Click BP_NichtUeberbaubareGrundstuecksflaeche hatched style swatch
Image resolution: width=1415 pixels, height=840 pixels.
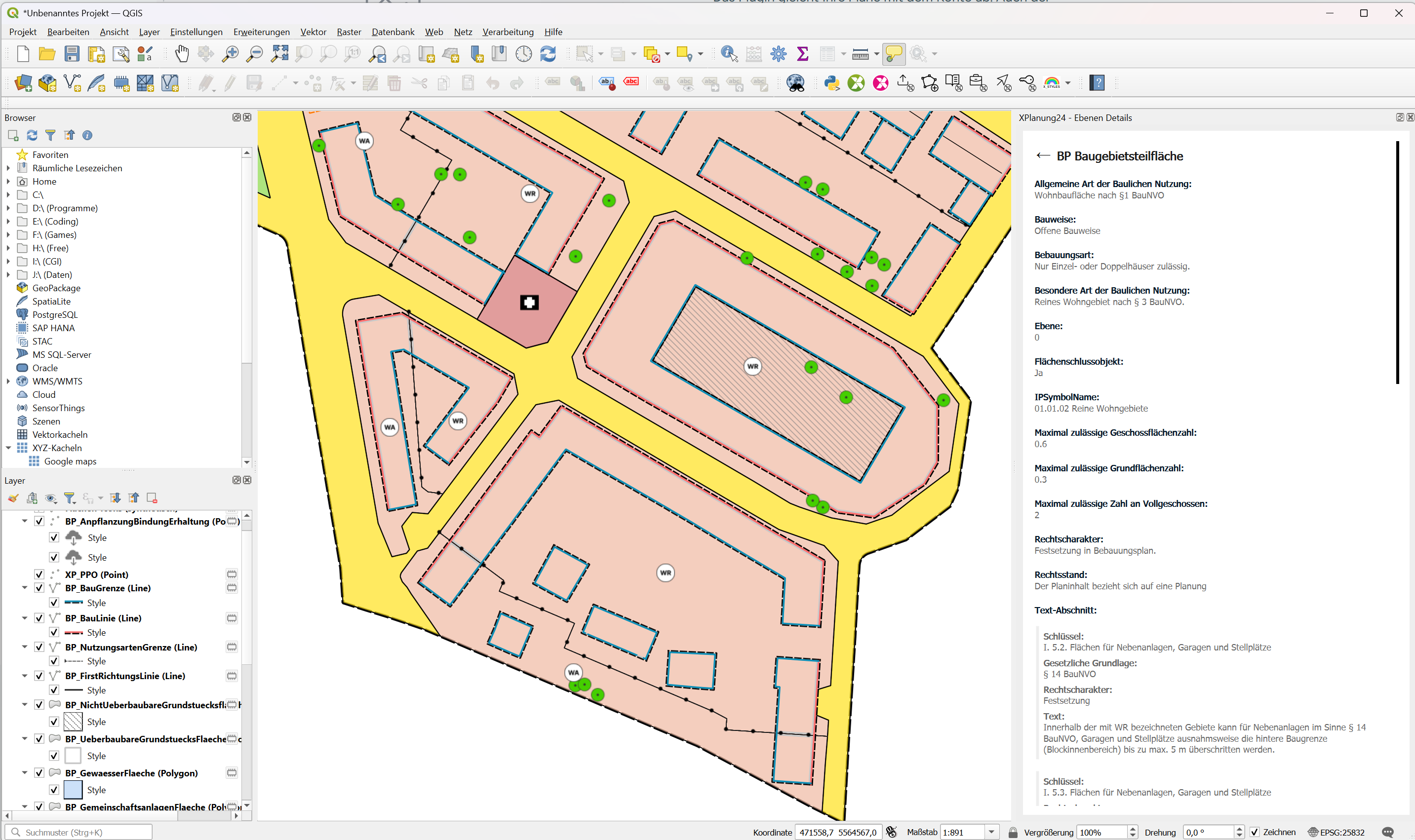73,722
